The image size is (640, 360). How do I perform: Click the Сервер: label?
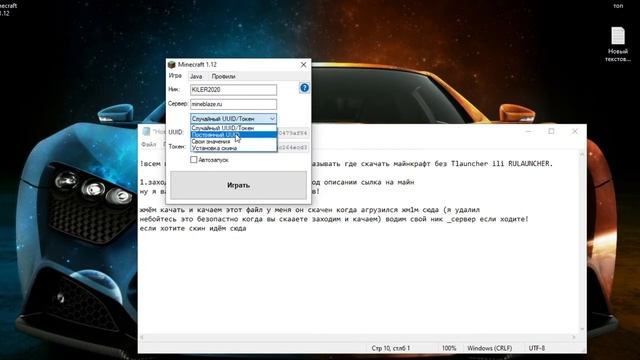click(178, 104)
